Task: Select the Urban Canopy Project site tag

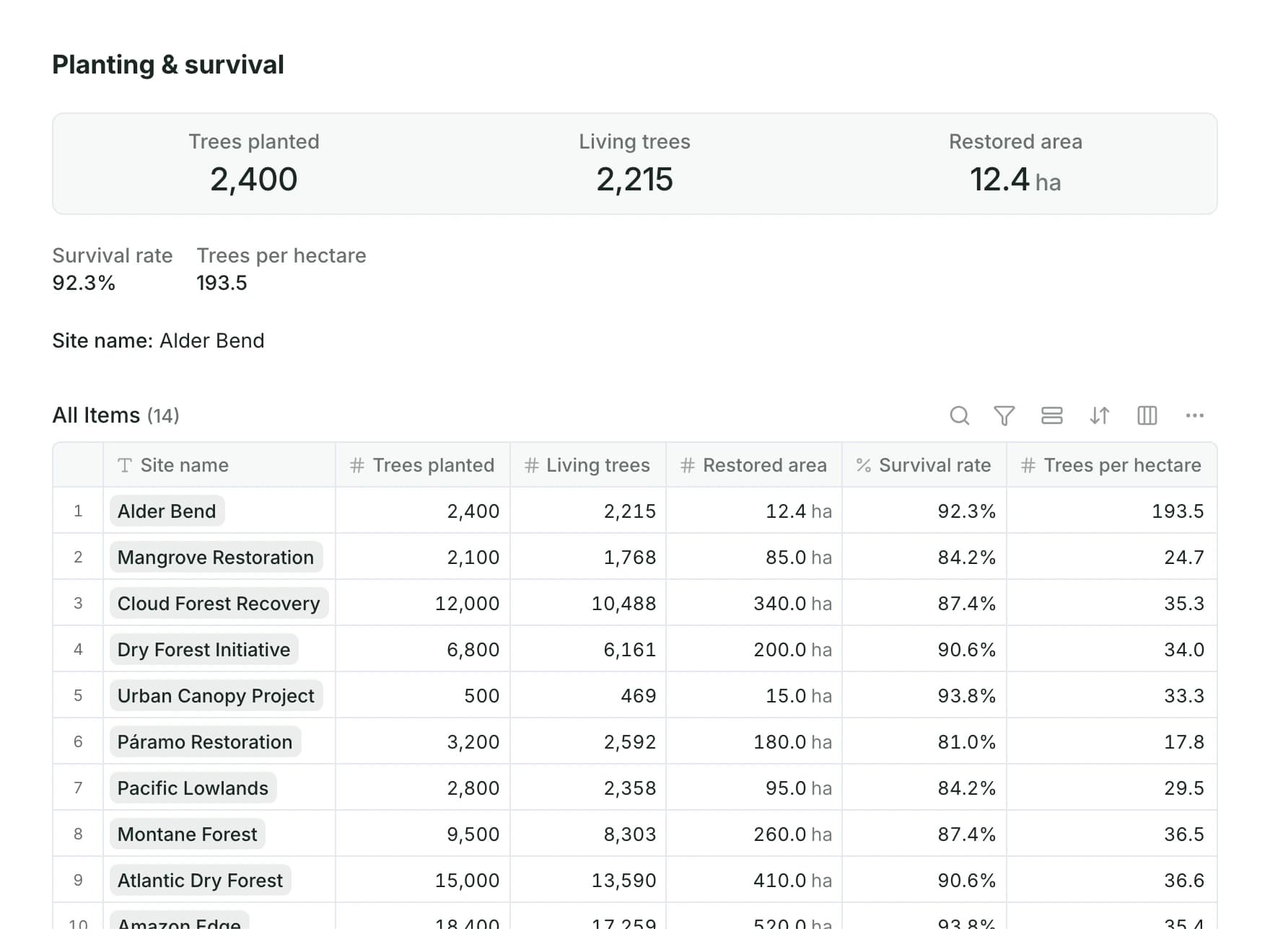Action: 216,696
